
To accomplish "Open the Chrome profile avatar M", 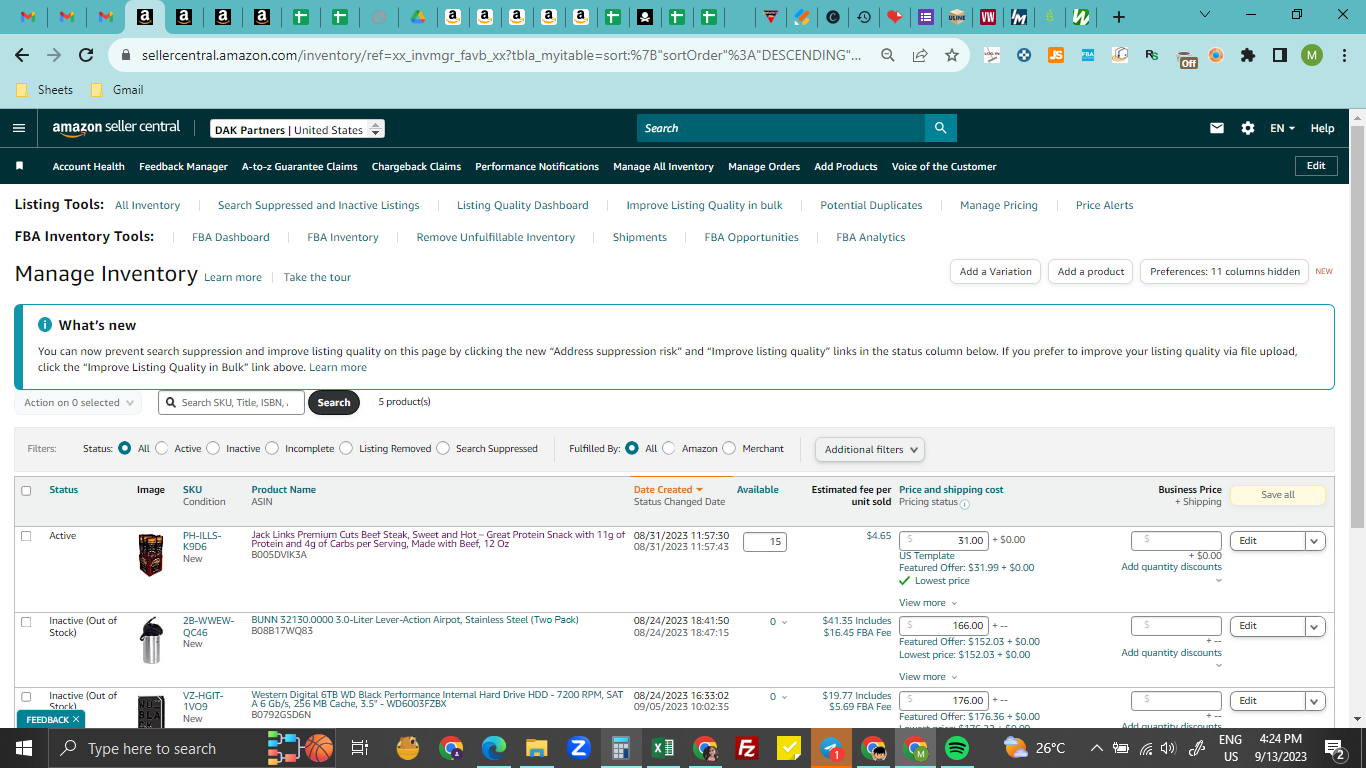I will point(1312,55).
